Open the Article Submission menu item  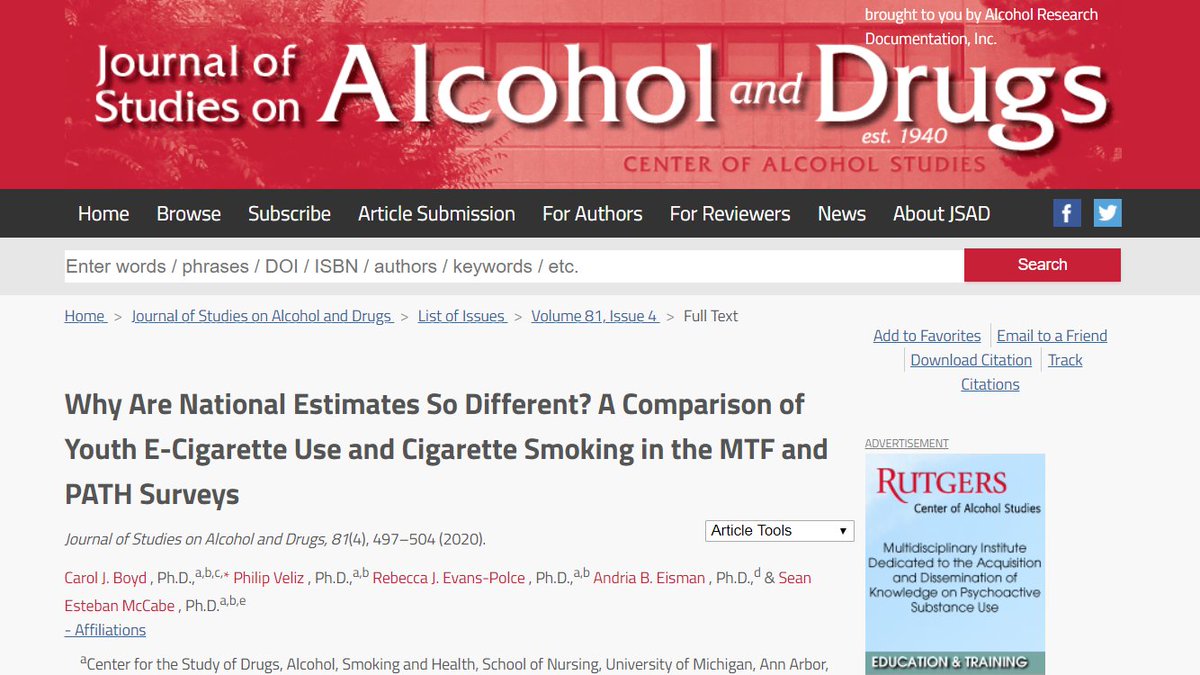[x=437, y=214]
